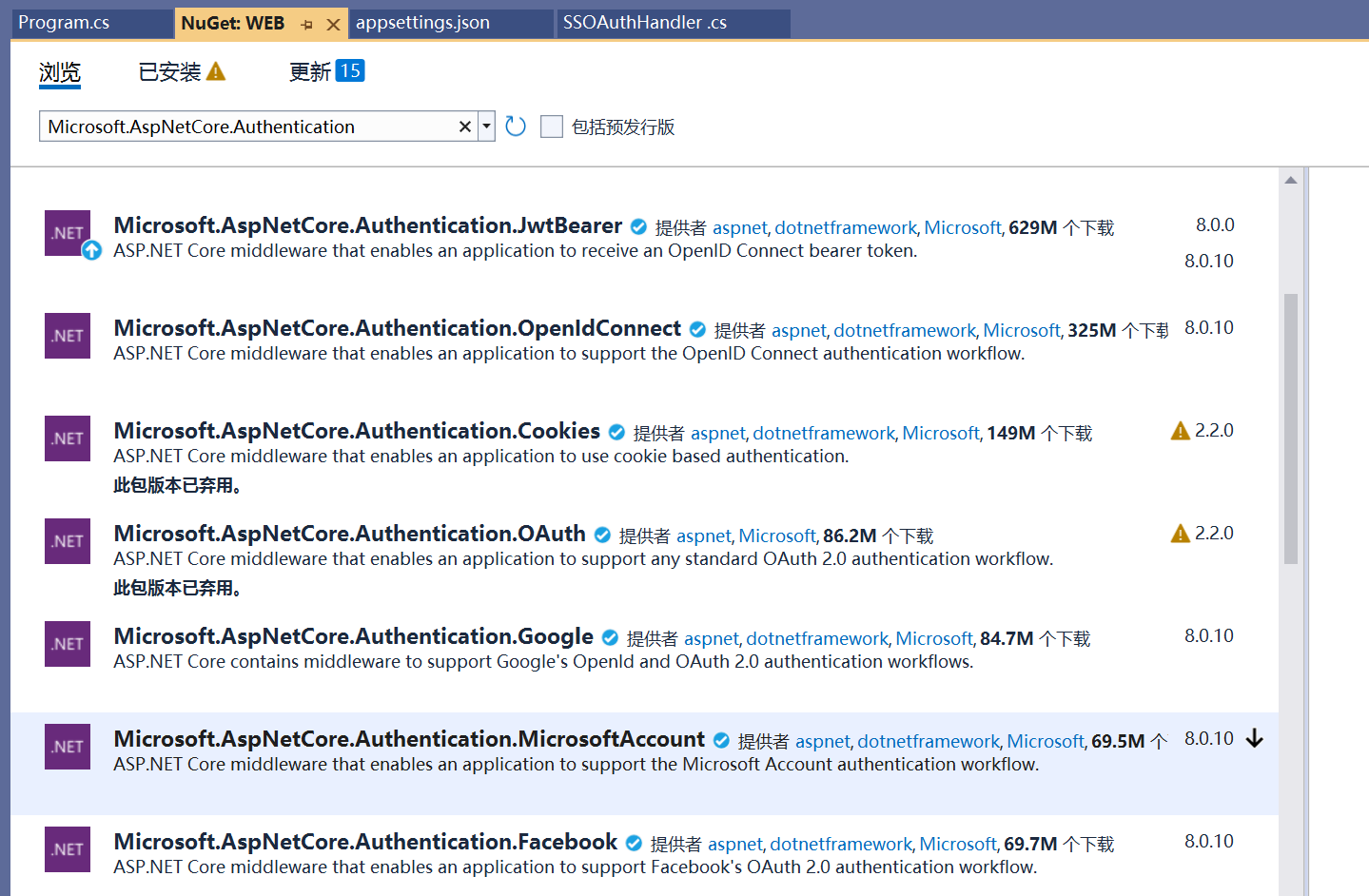Select Microsoft.AspNetCore.Authentication.Facebook package title
The height and width of the screenshot is (896, 1369).
point(365,842)
